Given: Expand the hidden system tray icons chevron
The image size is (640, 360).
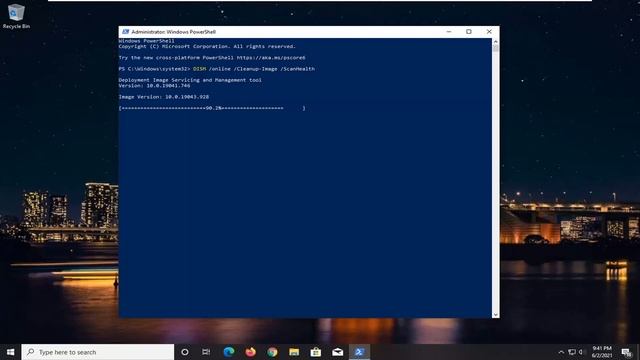Looking at the screenshot, I should tap(561, 352).
